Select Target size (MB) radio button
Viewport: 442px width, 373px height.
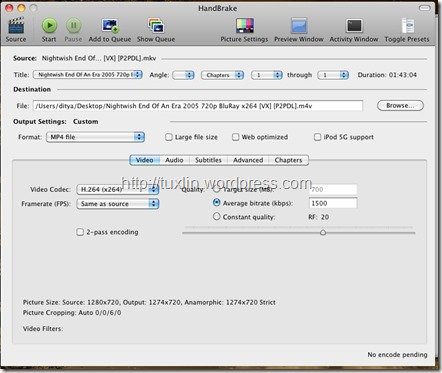click(216, 189)
